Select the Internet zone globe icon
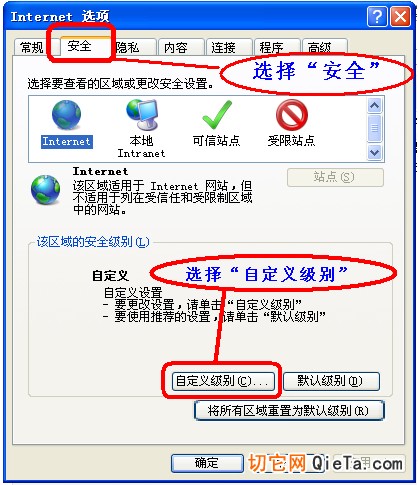Screen dimensions: 418x485 click(x=66, y=115)
